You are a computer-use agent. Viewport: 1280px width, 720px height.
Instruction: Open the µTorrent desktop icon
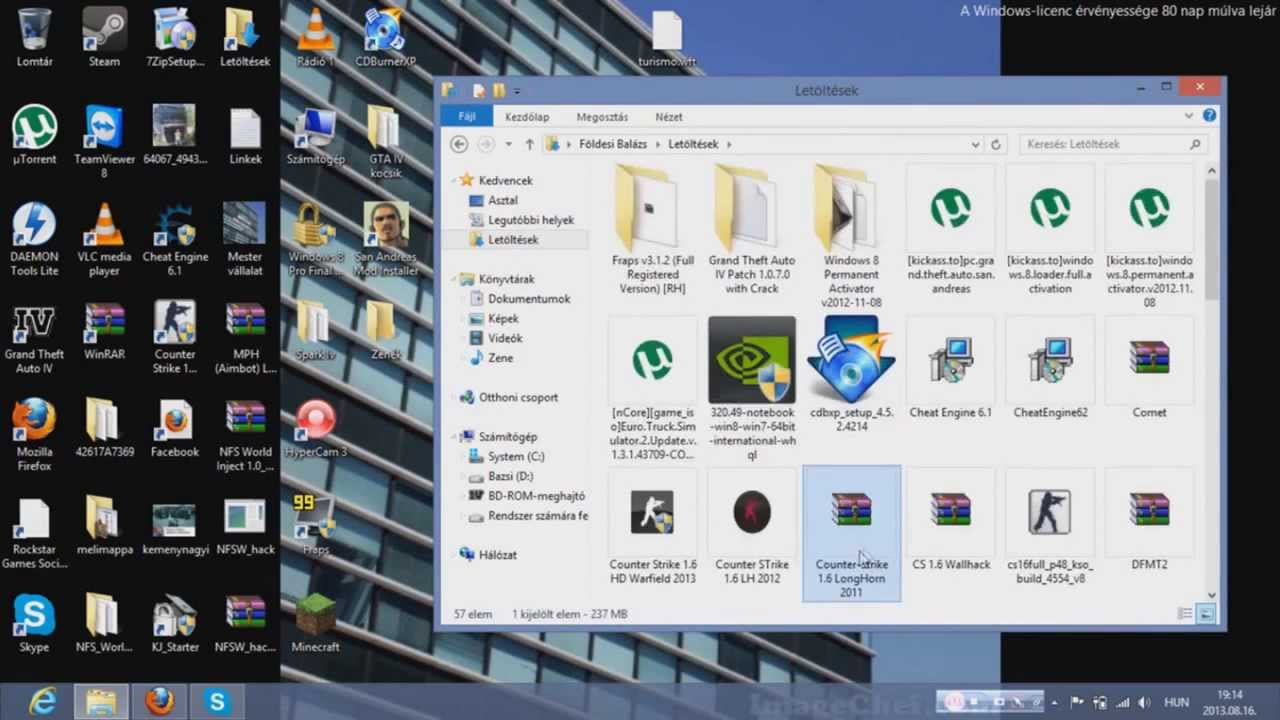[34, 135]
